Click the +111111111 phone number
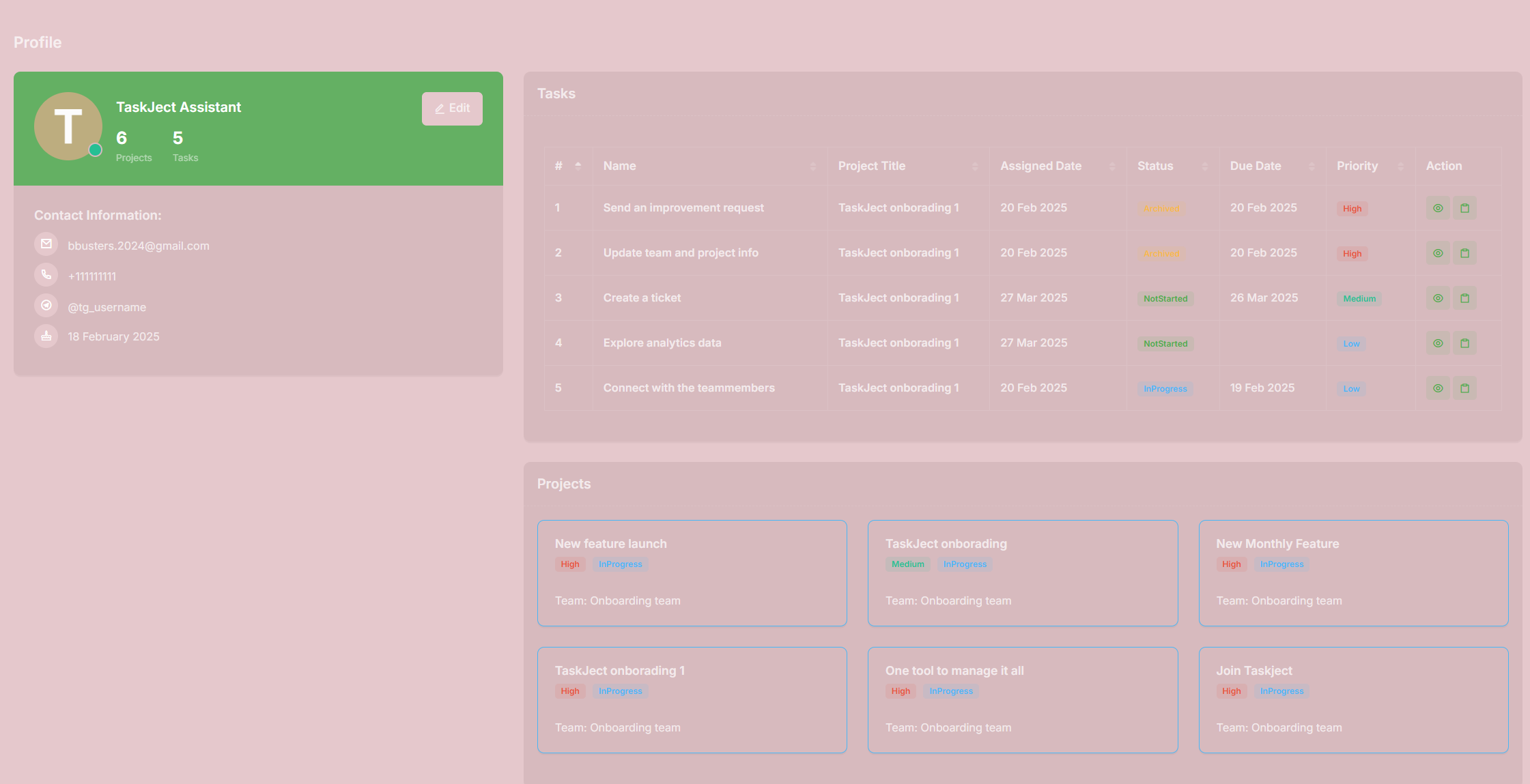Screen dimensions: 1530x784 click(92, 276)
